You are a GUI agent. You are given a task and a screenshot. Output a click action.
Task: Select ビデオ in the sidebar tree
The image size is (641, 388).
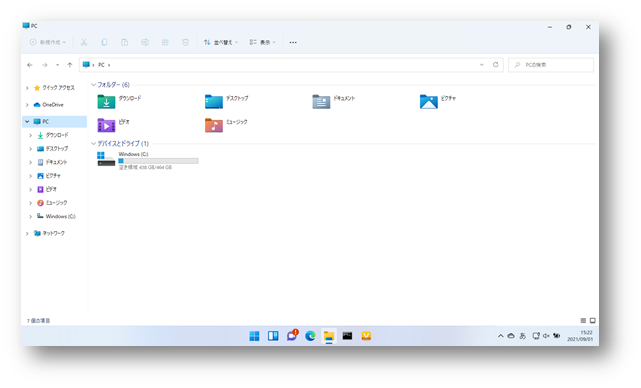click(47, 189)
